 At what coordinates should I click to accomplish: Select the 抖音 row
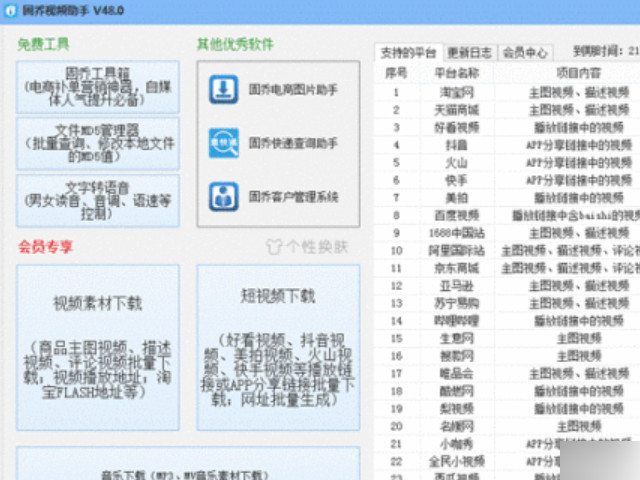[507, 145]
